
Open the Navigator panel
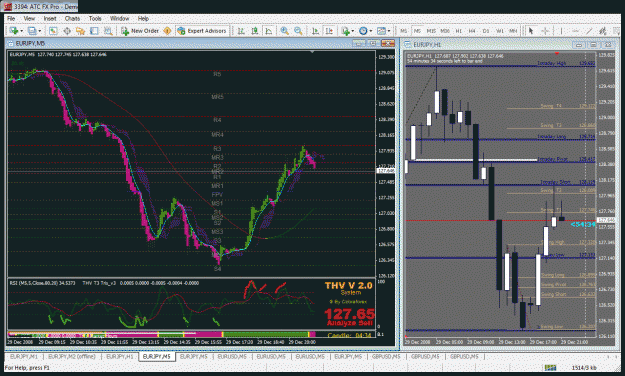pos(81,31)
